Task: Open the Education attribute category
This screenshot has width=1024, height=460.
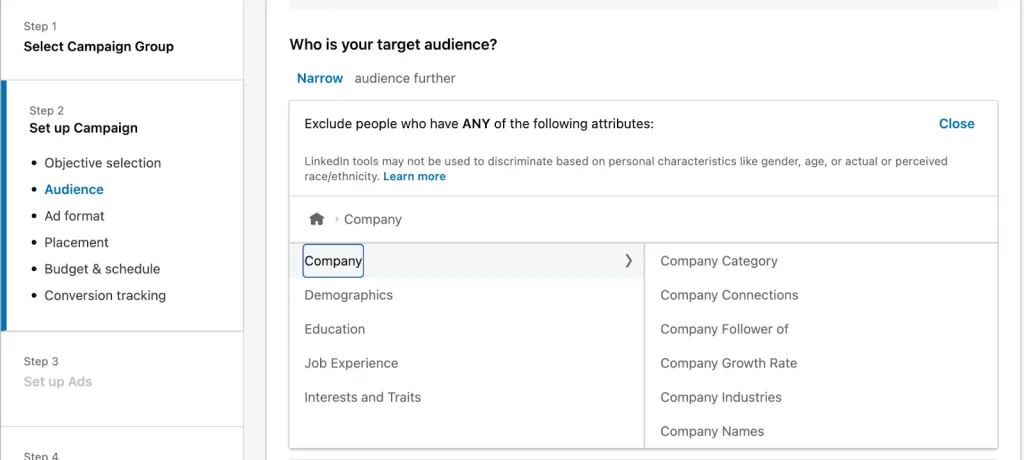Action: (334, 329)
